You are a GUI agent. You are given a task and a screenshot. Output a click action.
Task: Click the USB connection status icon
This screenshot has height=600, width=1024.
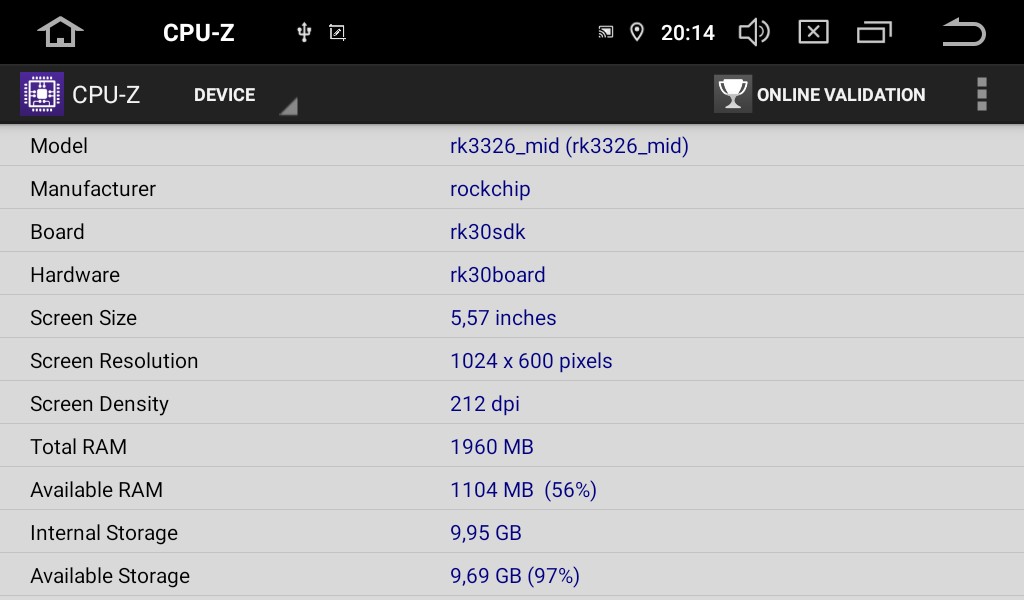[x=304, y=32]
